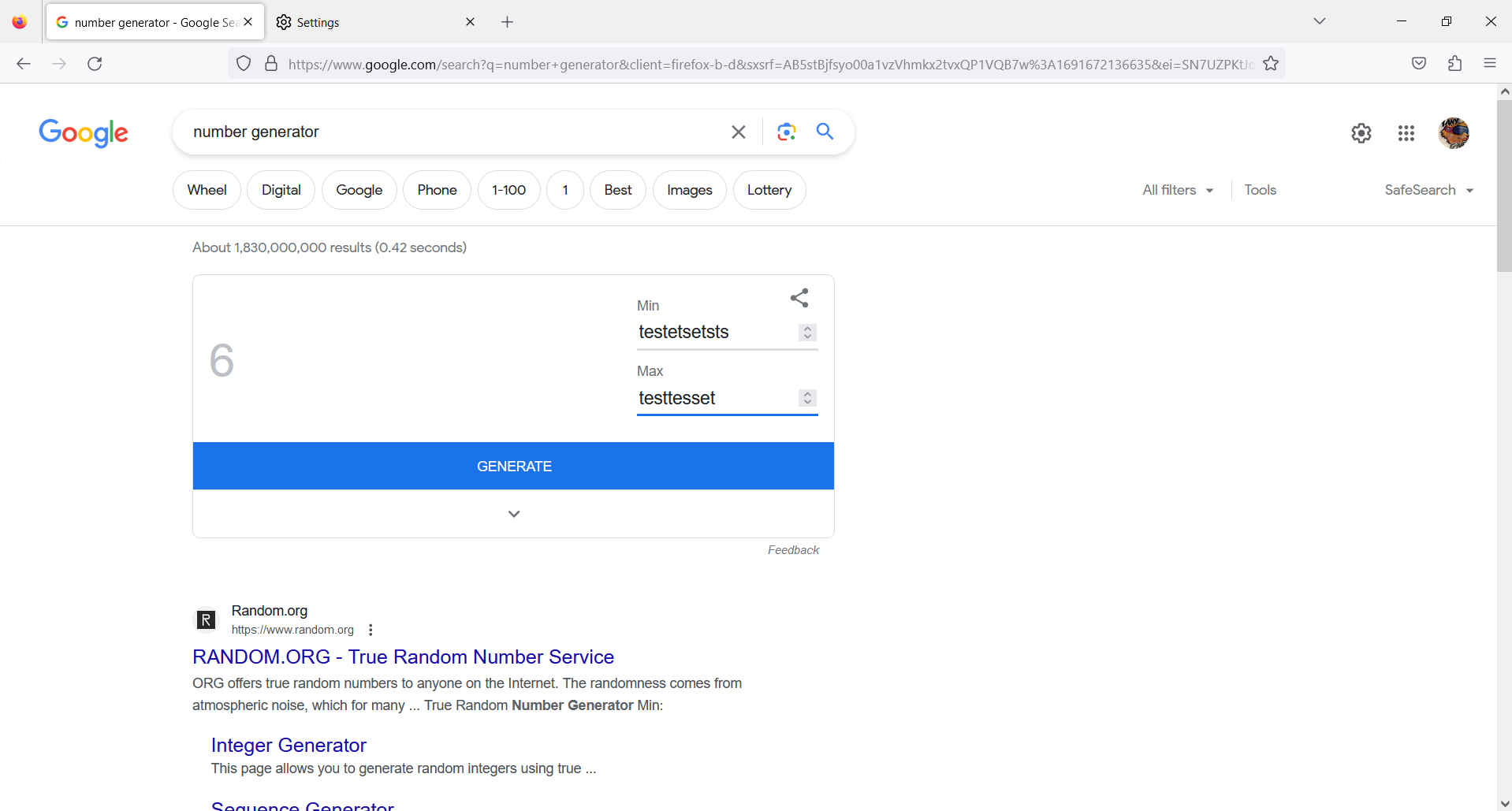Share the random number generator result

pyautogui.click(x=799, y=298)
